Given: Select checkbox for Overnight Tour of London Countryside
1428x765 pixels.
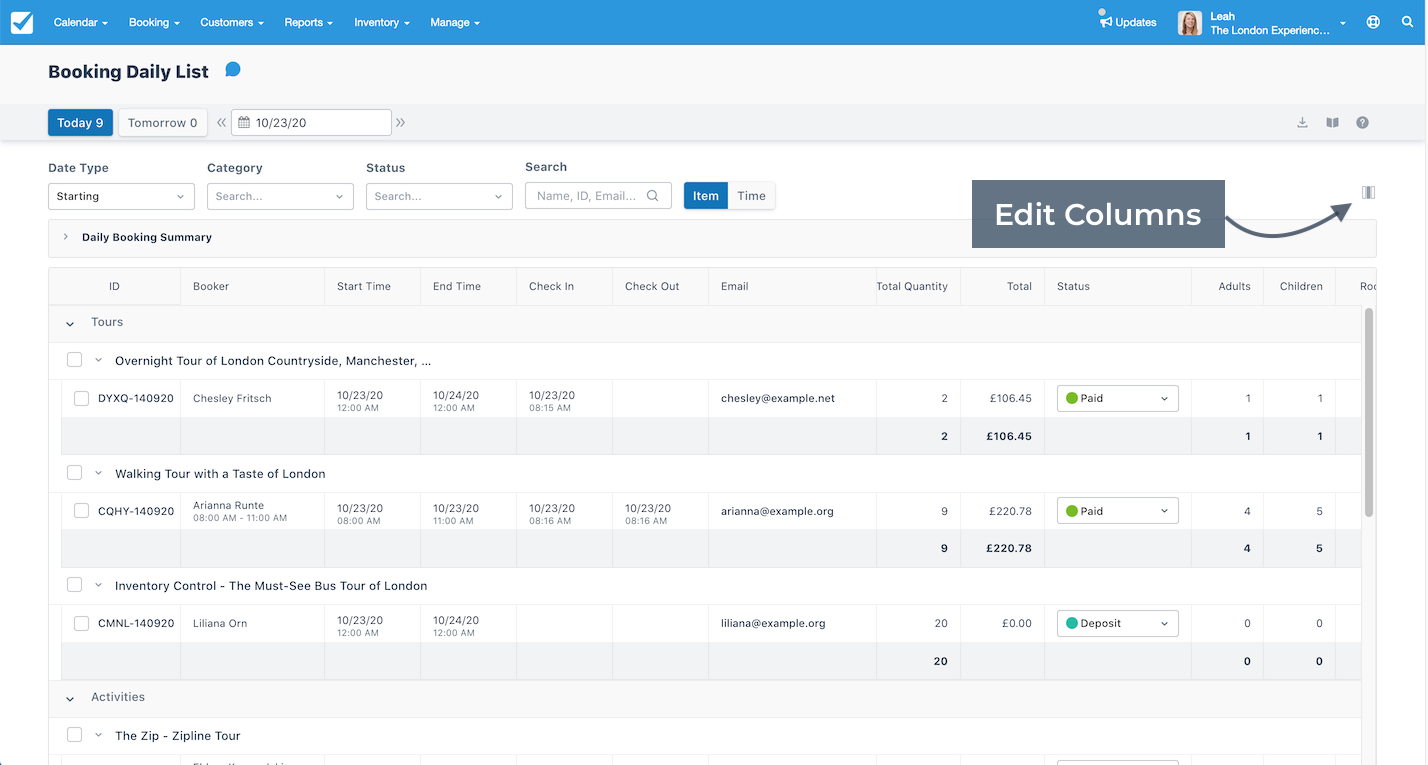Looking at the screenshot, I should 74,360.
